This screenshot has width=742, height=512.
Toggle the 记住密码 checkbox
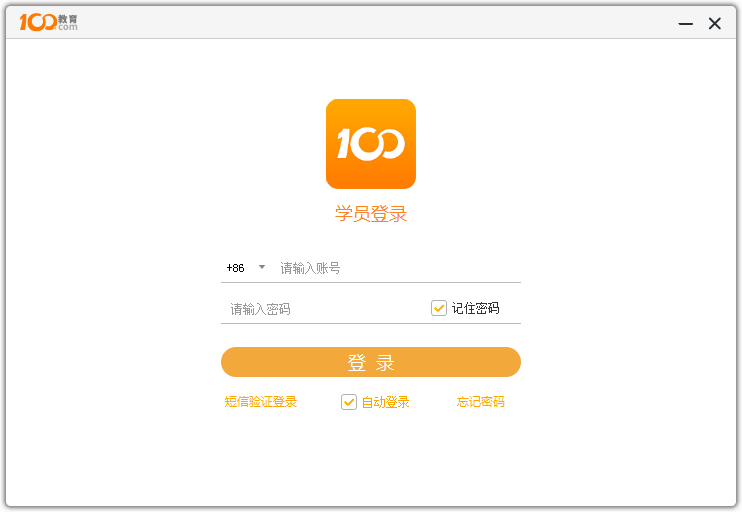click(x=439, y=308)
